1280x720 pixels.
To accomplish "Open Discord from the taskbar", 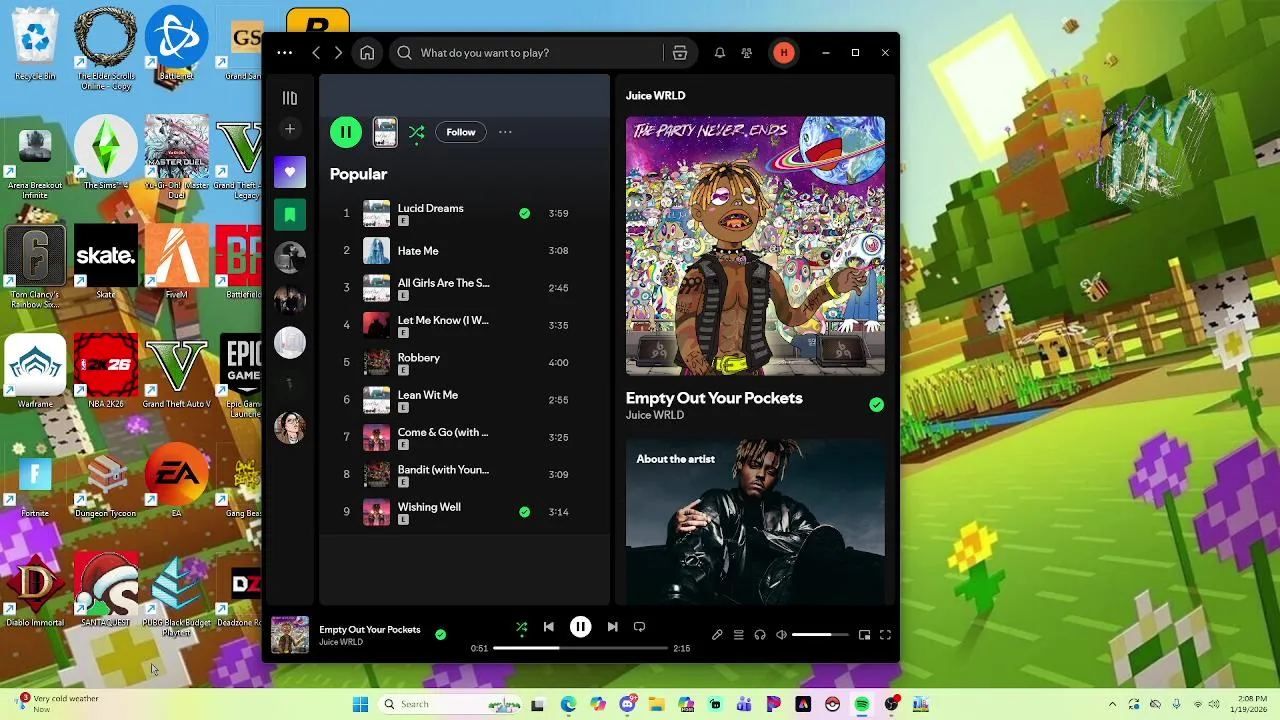I will [x=628, y=704].
